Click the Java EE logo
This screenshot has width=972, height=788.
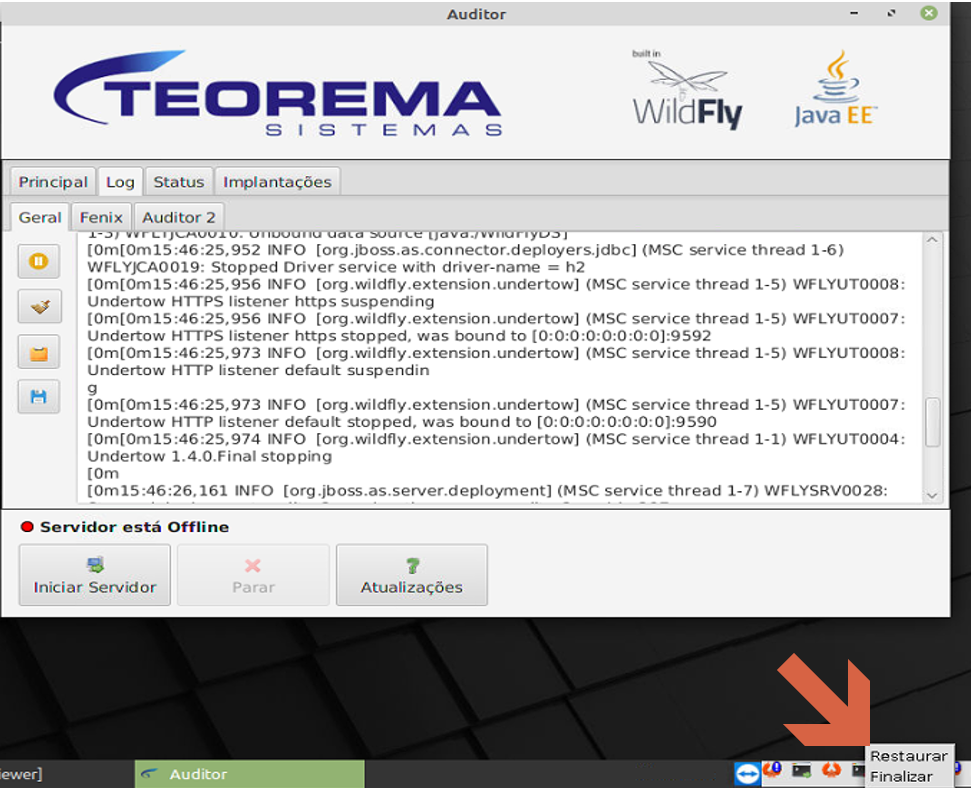click(836, 90)
